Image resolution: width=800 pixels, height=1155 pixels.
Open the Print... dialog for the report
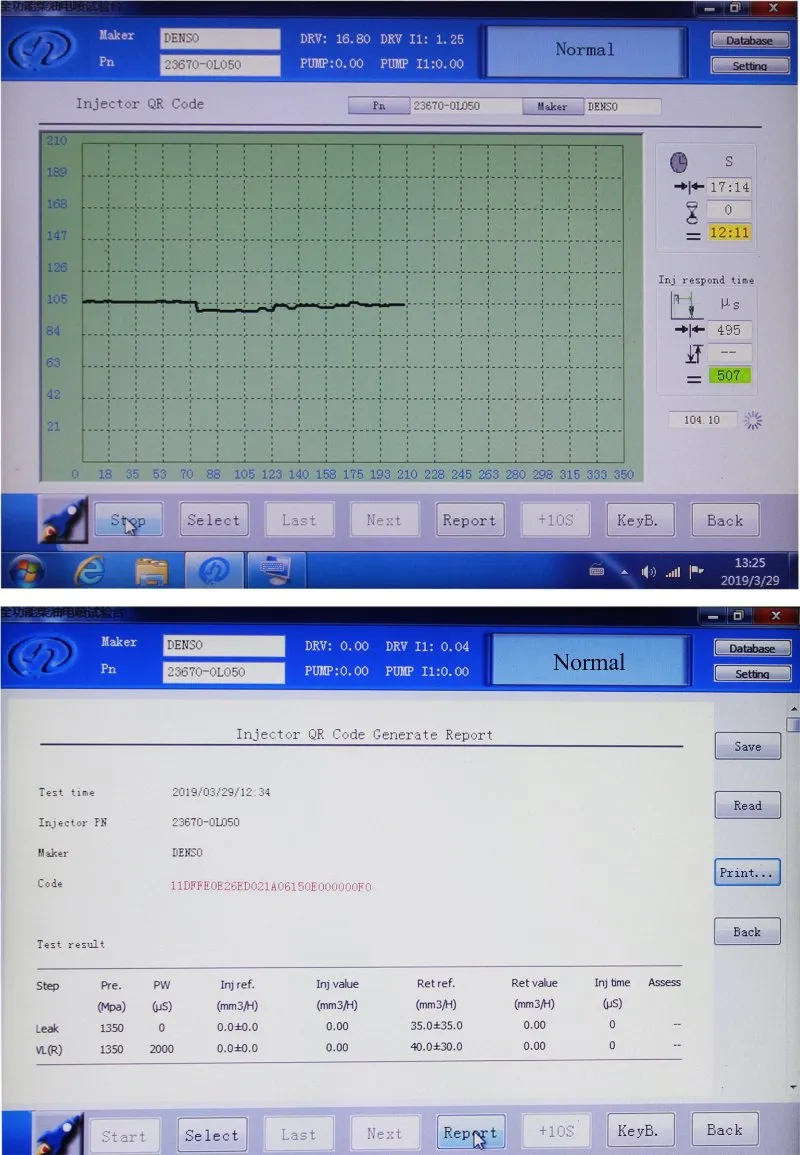pos(747,873)
